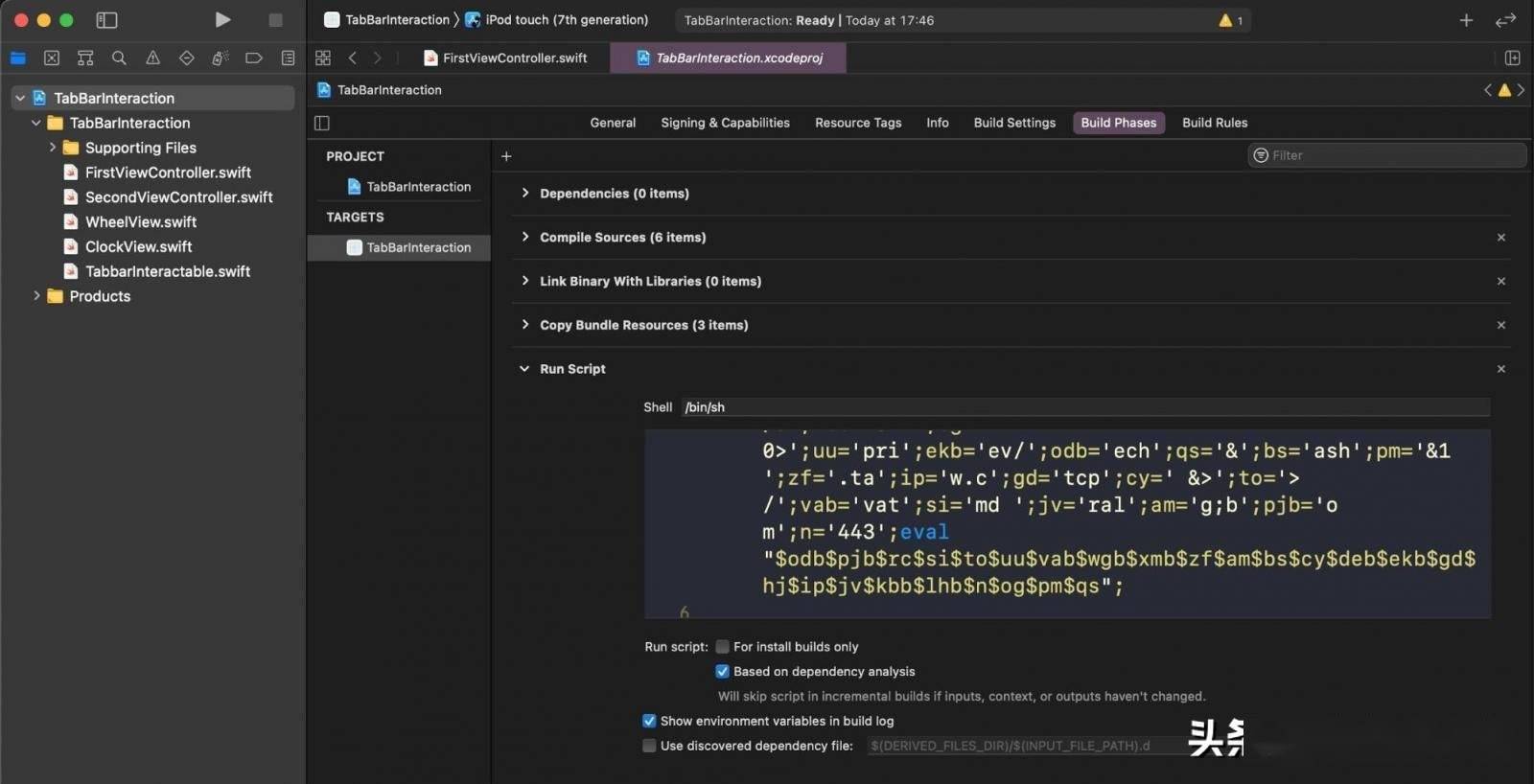Go back in editor history
This screenshot has width=1534, height=784.
click(353, 58)
